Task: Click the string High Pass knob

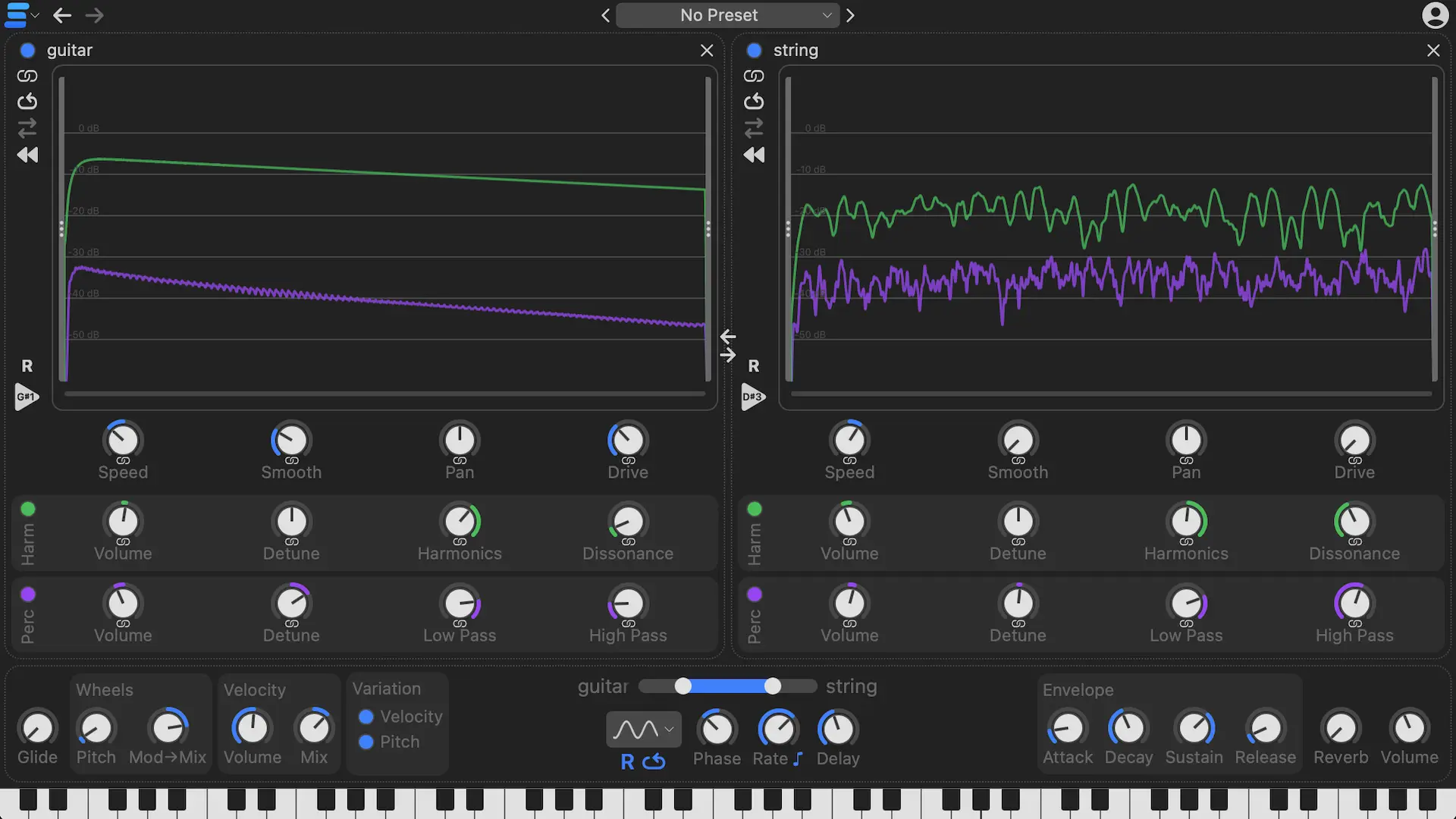Action: (1354, 603)
